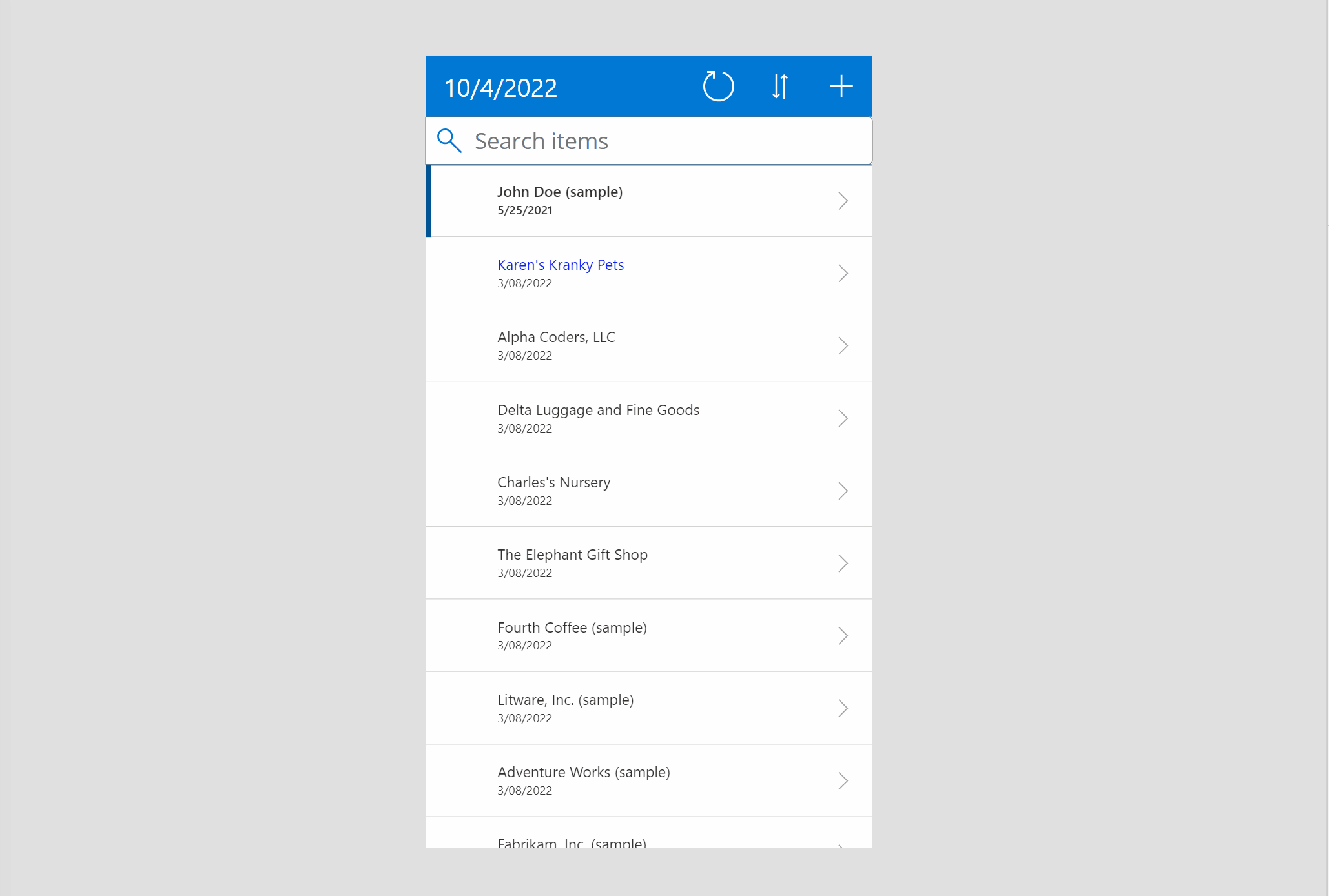The image size is (1329, 896).
Task: Select the Litware, Inc. (sample) record
Action: point(648,707)
